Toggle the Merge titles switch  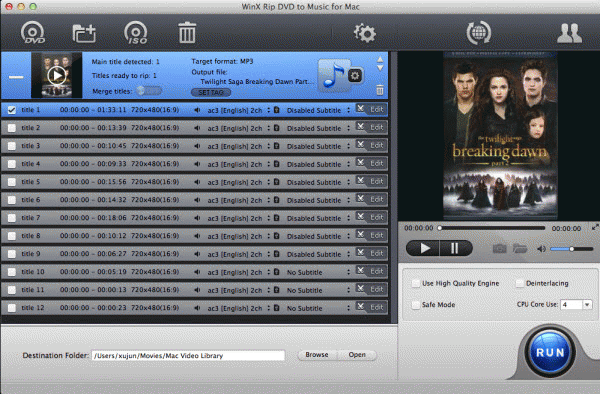[x=149, y=91]
